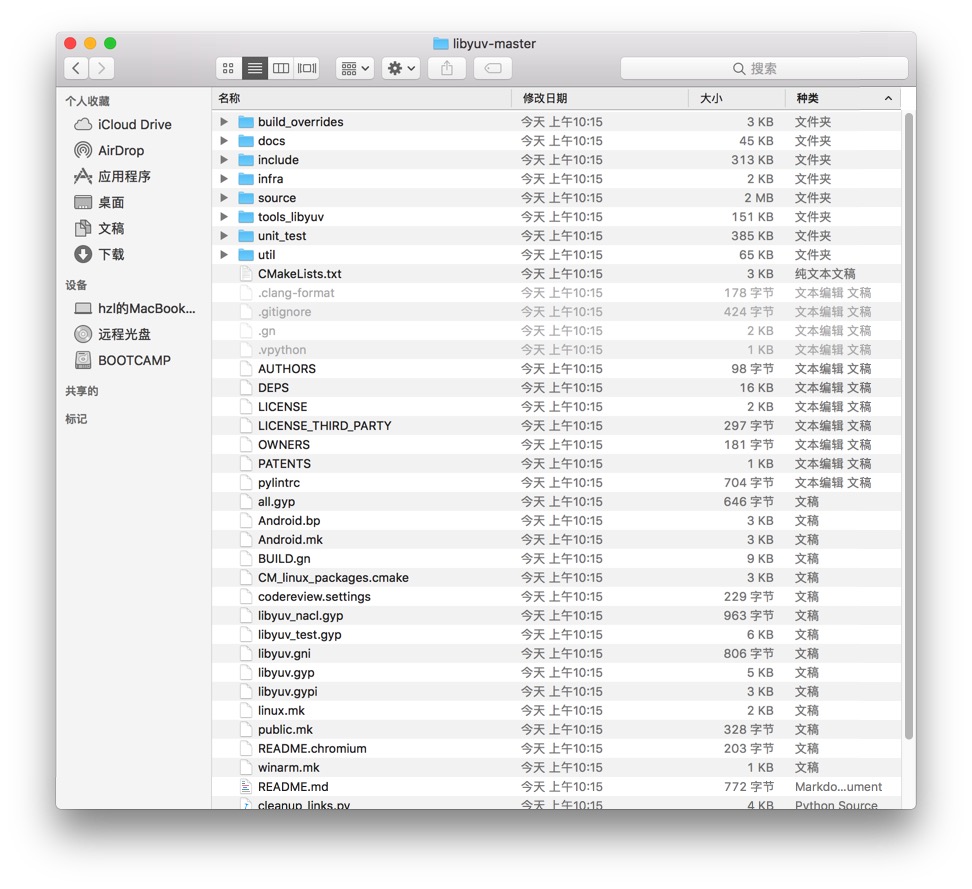Select the libyuv_nacl.gyp file
The height and width of the screenshot is (889, 972).
tap(556, 616)
